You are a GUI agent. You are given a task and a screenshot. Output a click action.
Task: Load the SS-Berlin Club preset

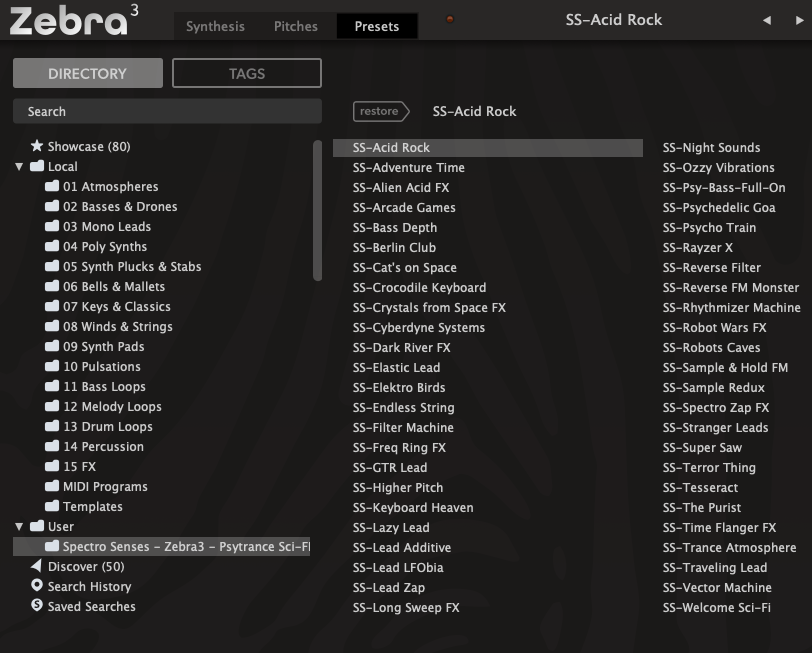pyautogui.click(x=394, y=248)
